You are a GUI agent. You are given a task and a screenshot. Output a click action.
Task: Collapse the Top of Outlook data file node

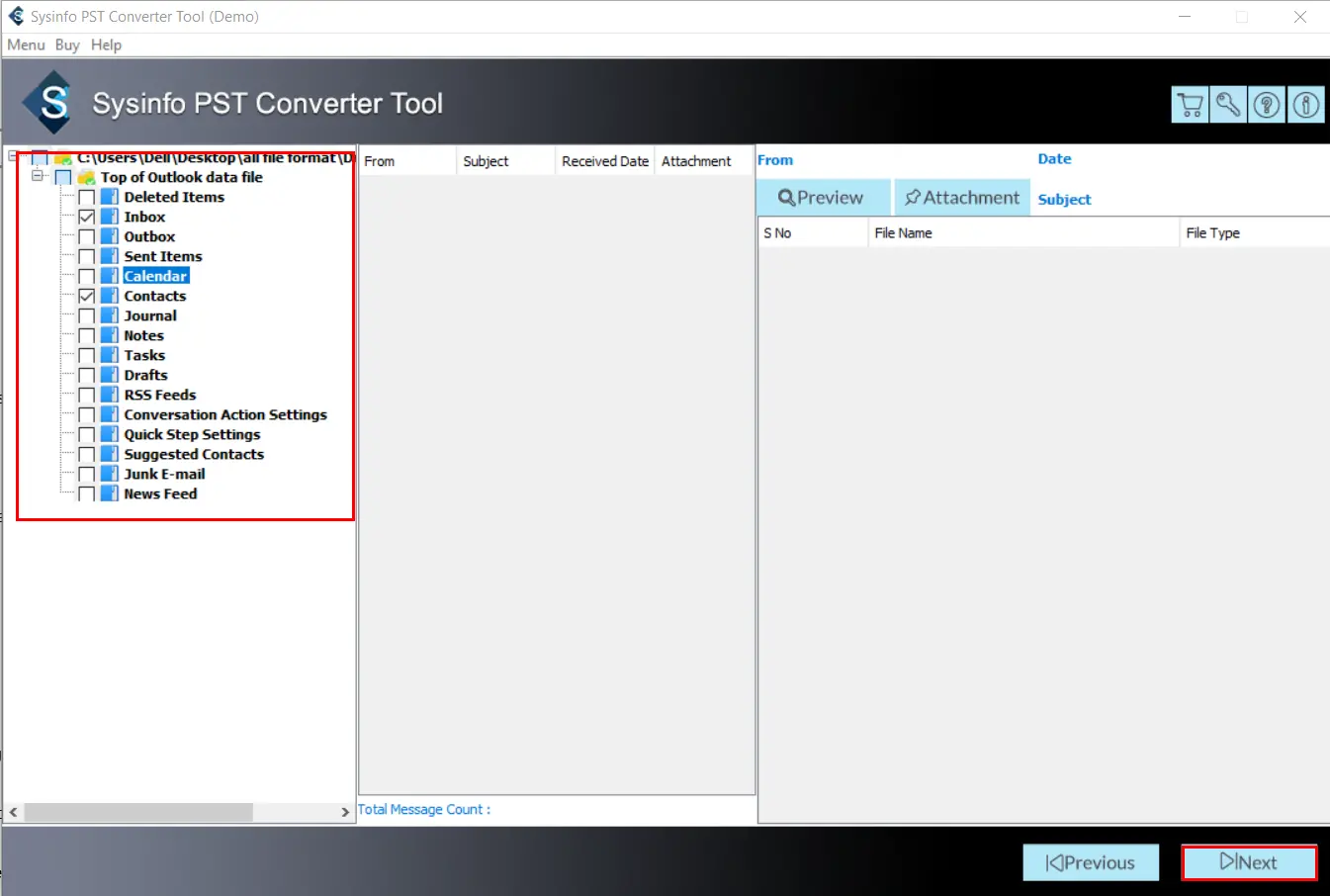[38, 176]
